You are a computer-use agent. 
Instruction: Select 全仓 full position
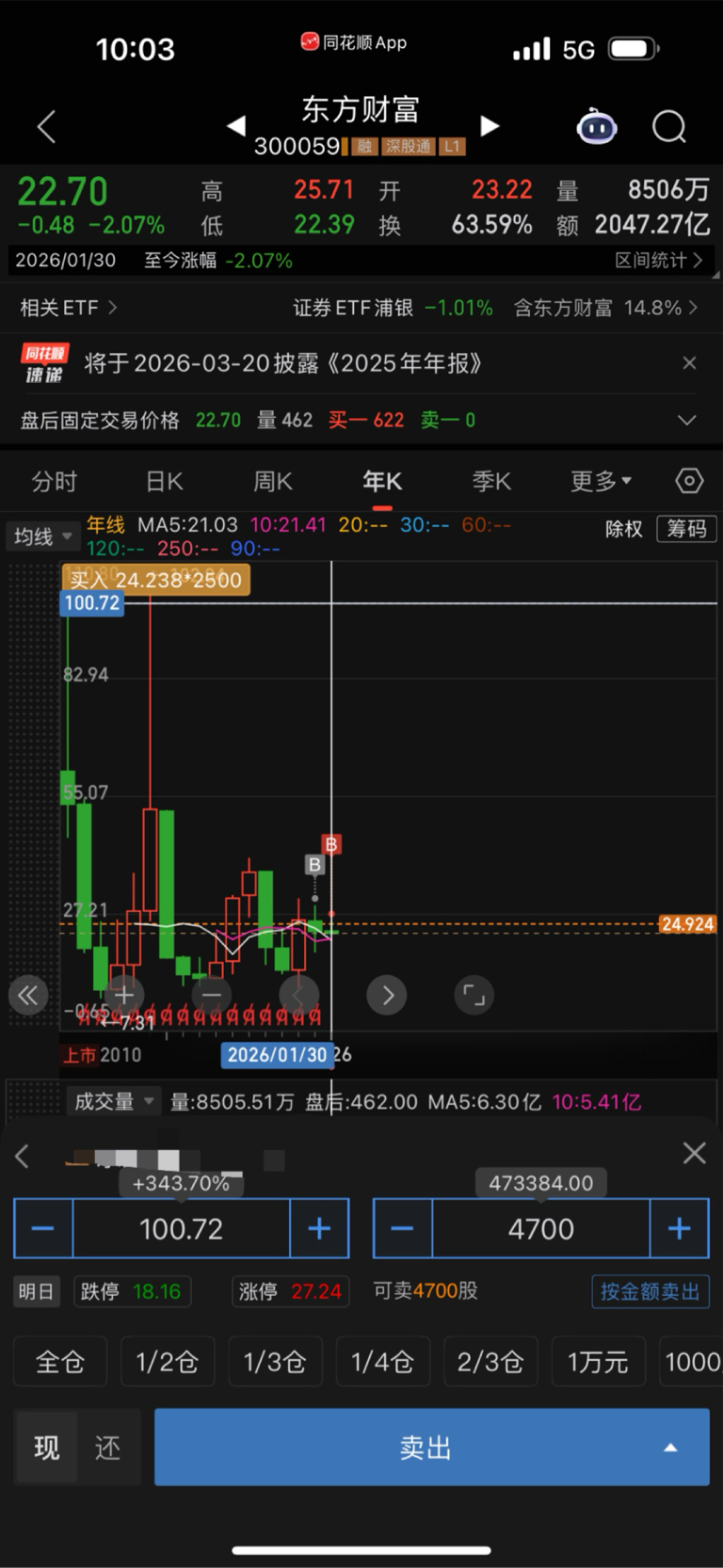pos(60,1362)
